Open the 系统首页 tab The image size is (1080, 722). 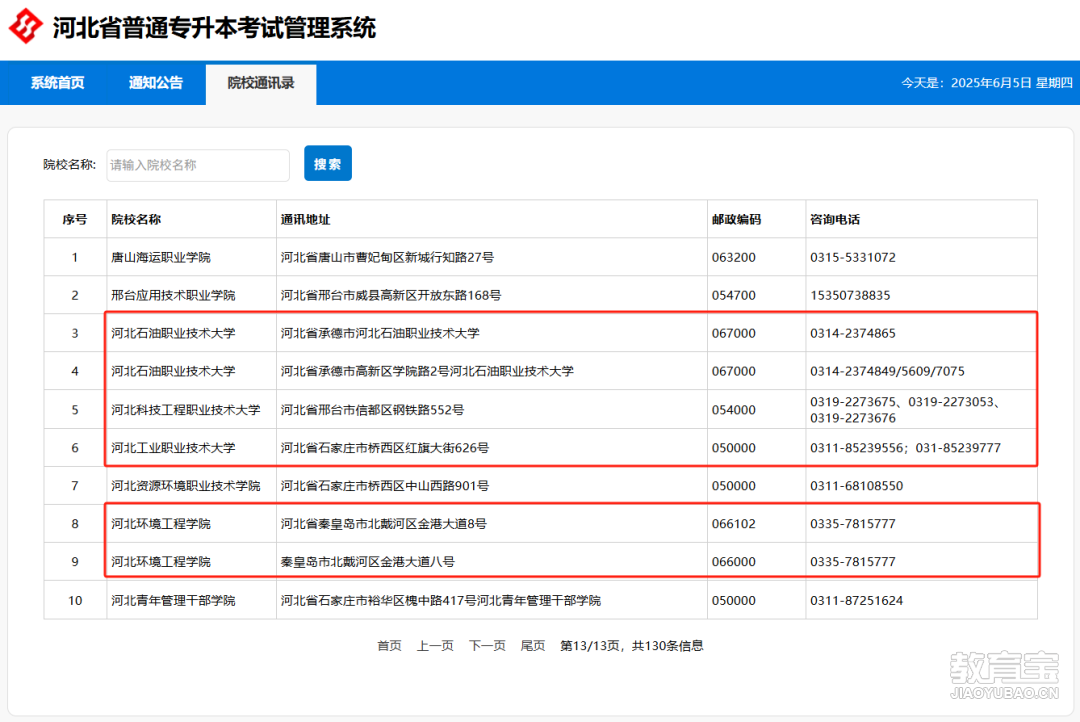(x=57, y=83)
